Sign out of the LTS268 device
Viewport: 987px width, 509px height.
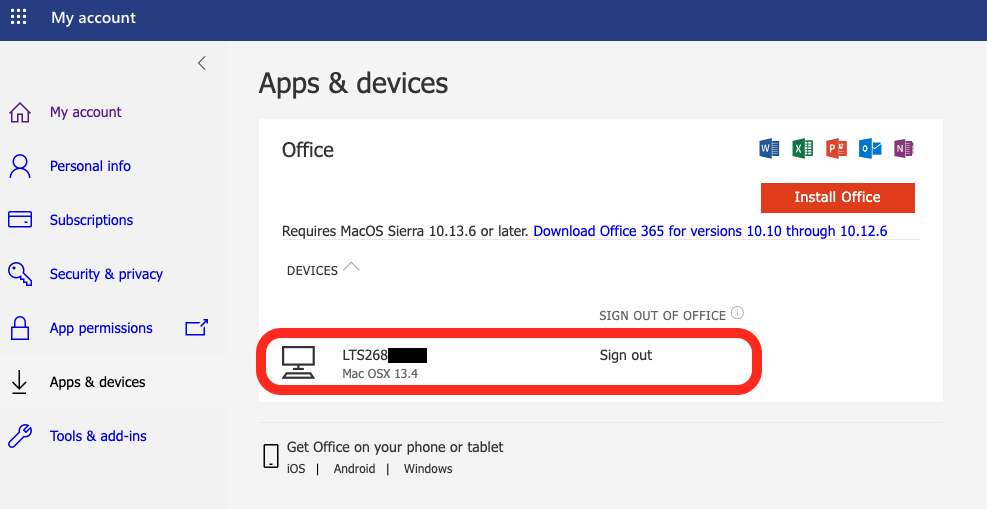click(x=626, y=355)
